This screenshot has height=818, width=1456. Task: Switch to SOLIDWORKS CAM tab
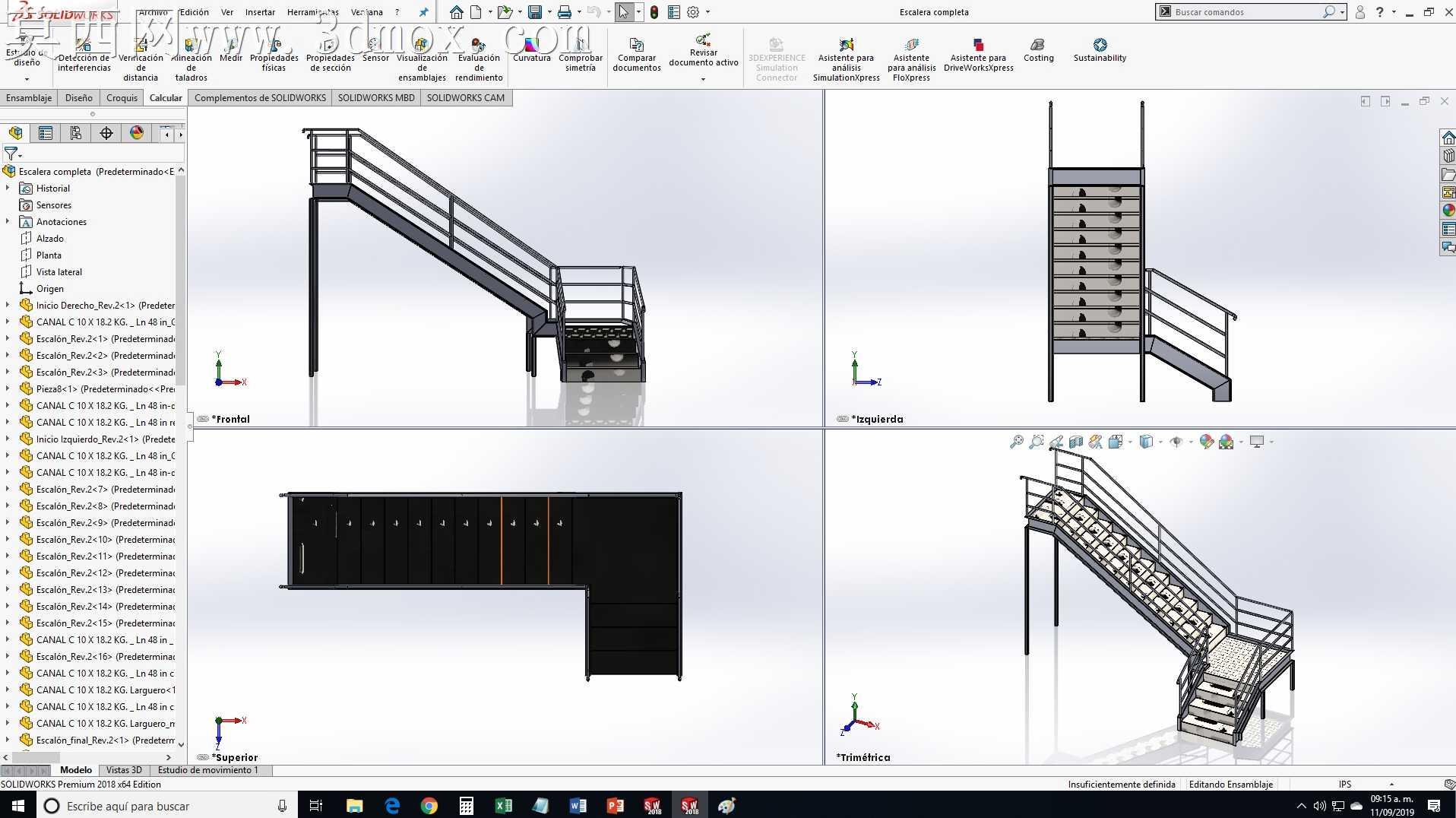tap(465, 98)
